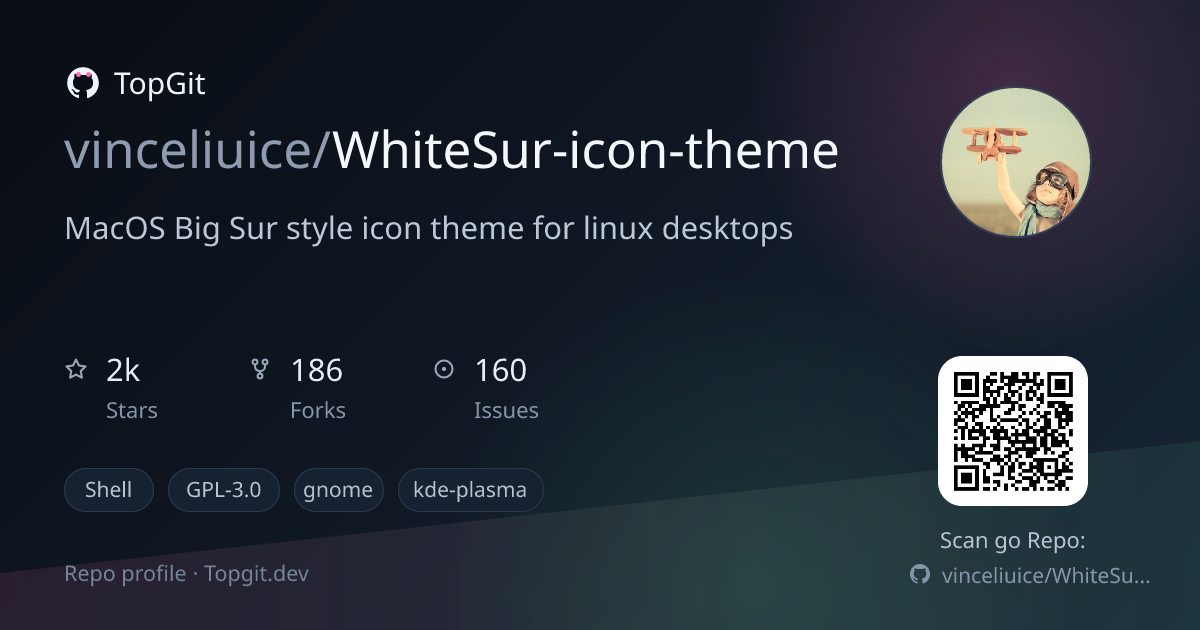Select the Shell language tag

point(109,490)
